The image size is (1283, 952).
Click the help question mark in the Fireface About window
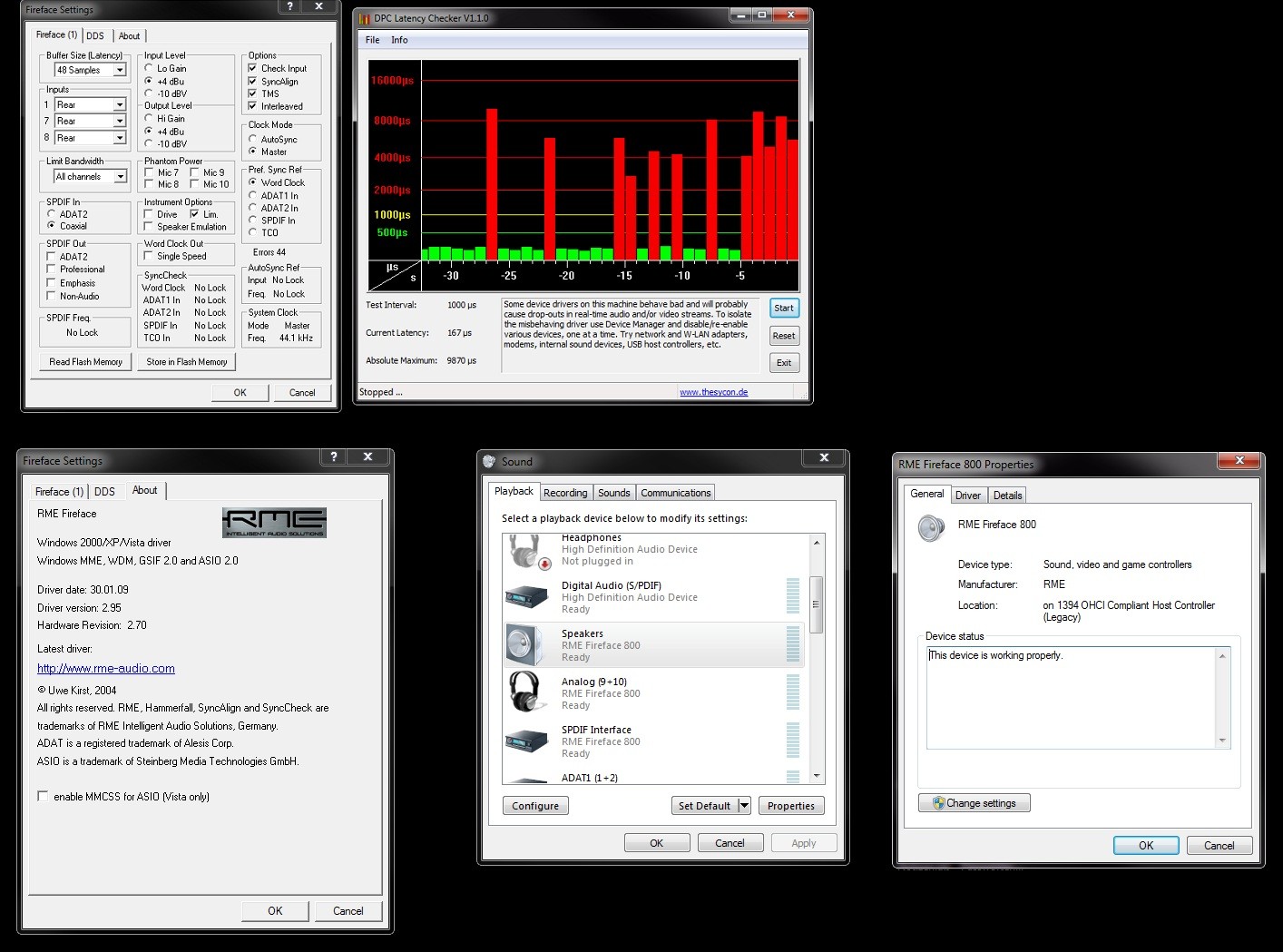pyautogui.click(x=334, y=457)
